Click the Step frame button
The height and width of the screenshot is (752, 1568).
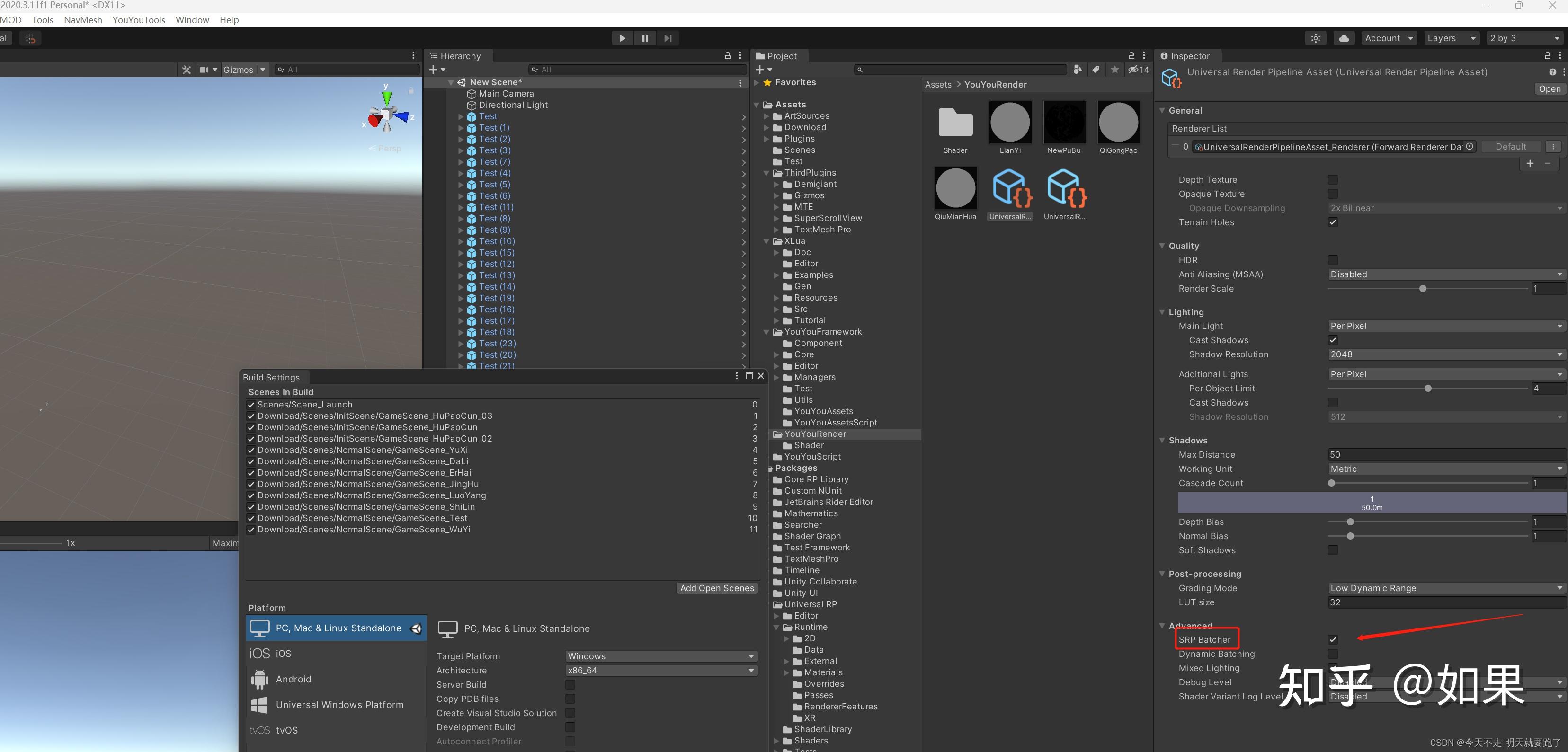coord(668,38)
